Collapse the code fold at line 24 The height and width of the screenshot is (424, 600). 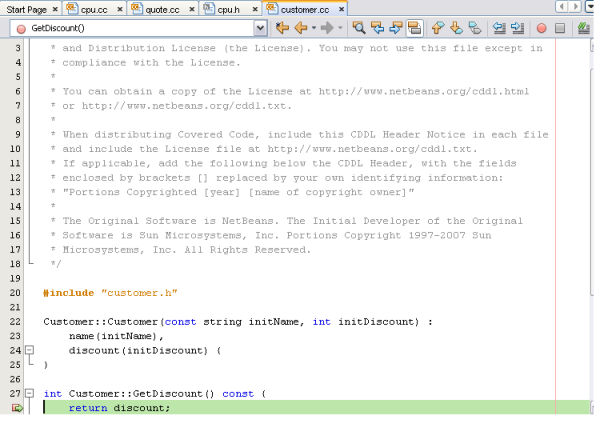[29, 350]
